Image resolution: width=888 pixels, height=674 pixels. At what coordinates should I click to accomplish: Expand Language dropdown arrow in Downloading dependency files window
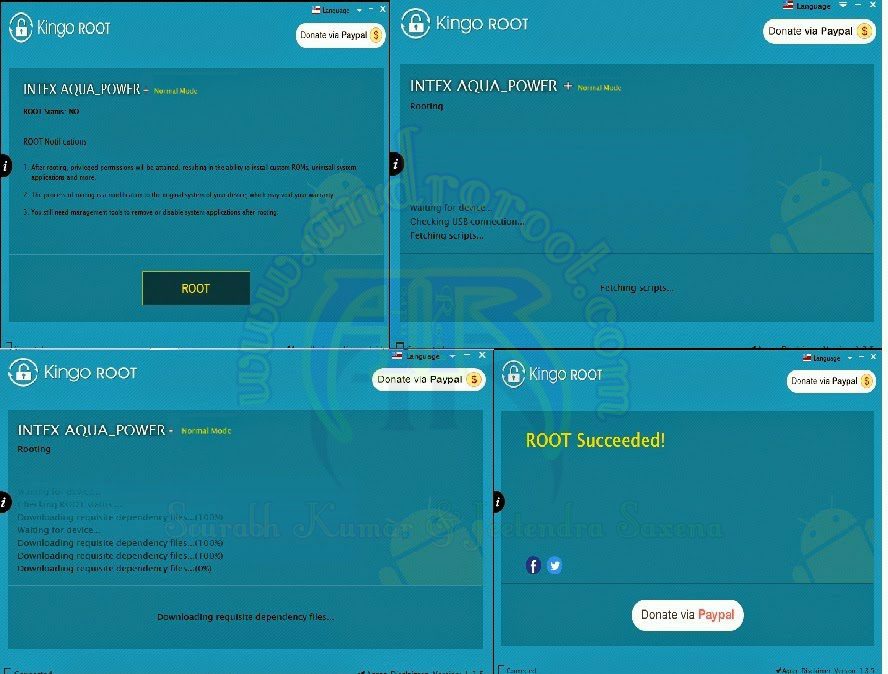pyautogui.click(x=452, y=356)
